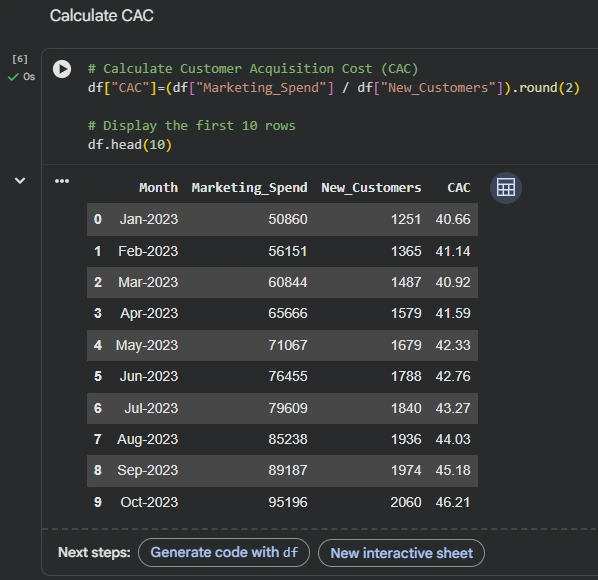Click CAC value 40.66

point(453,219)
